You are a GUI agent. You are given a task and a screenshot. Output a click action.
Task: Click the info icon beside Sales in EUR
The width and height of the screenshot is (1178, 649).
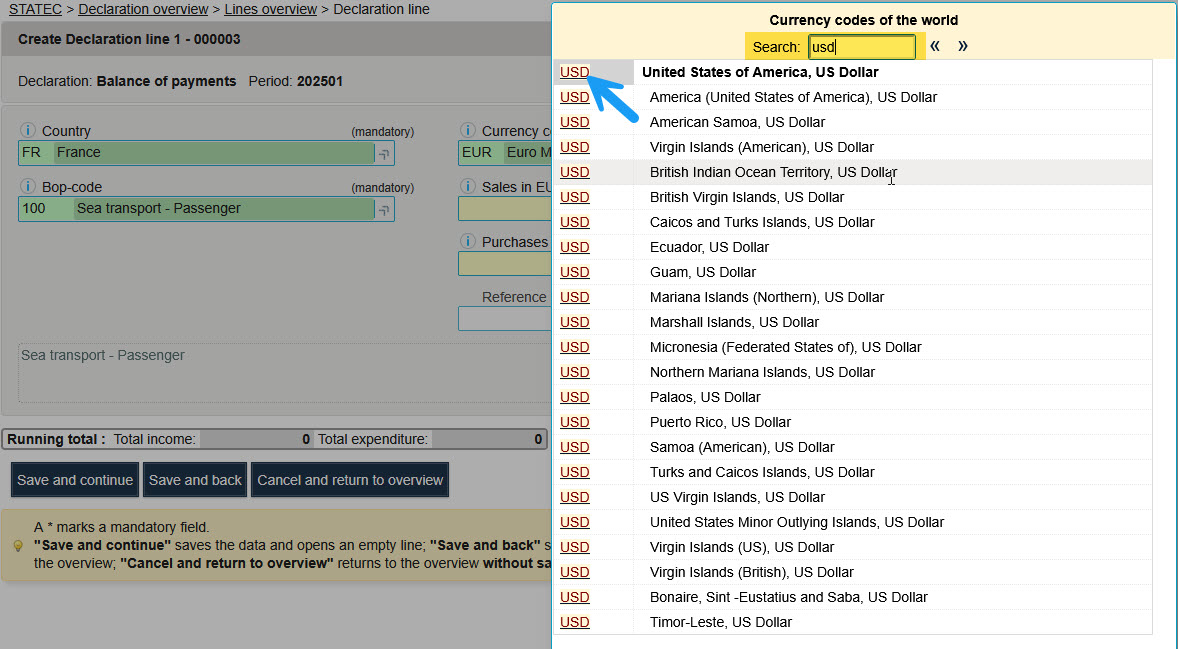point(467,187)
